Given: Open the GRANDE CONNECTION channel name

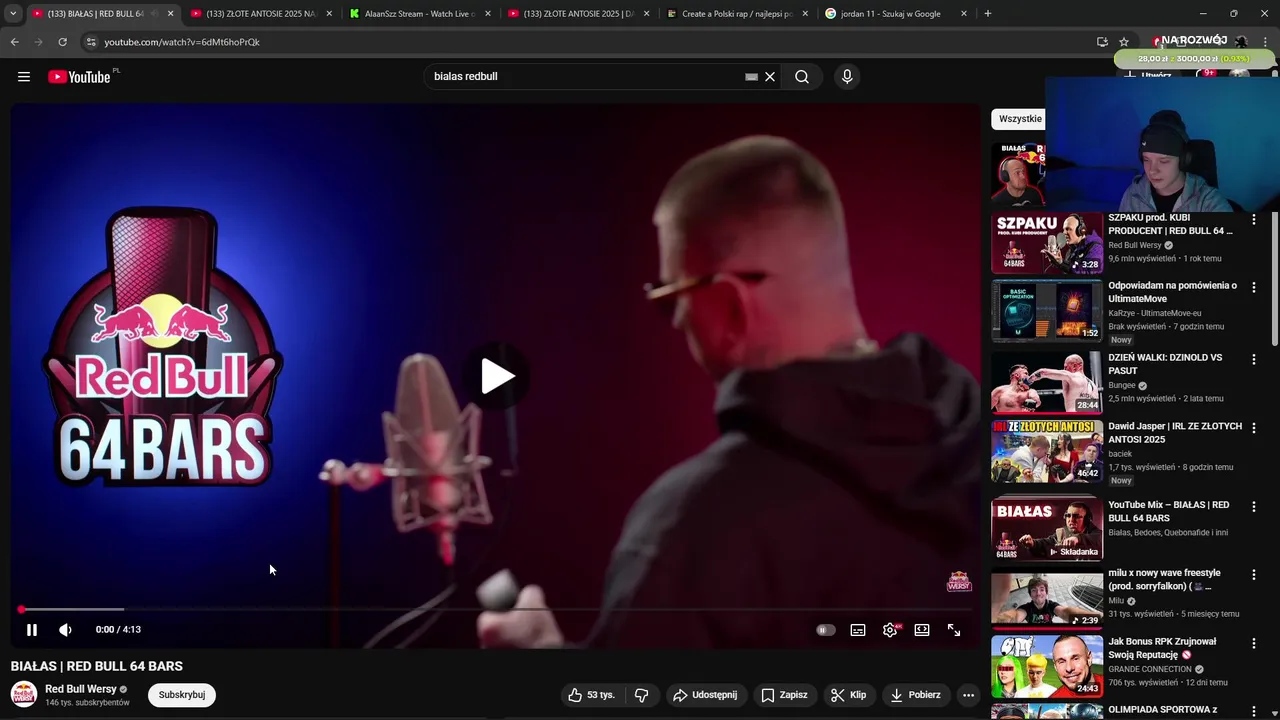Looking at the screenshot, I should pyautogui.click(x=1150, y=669).
